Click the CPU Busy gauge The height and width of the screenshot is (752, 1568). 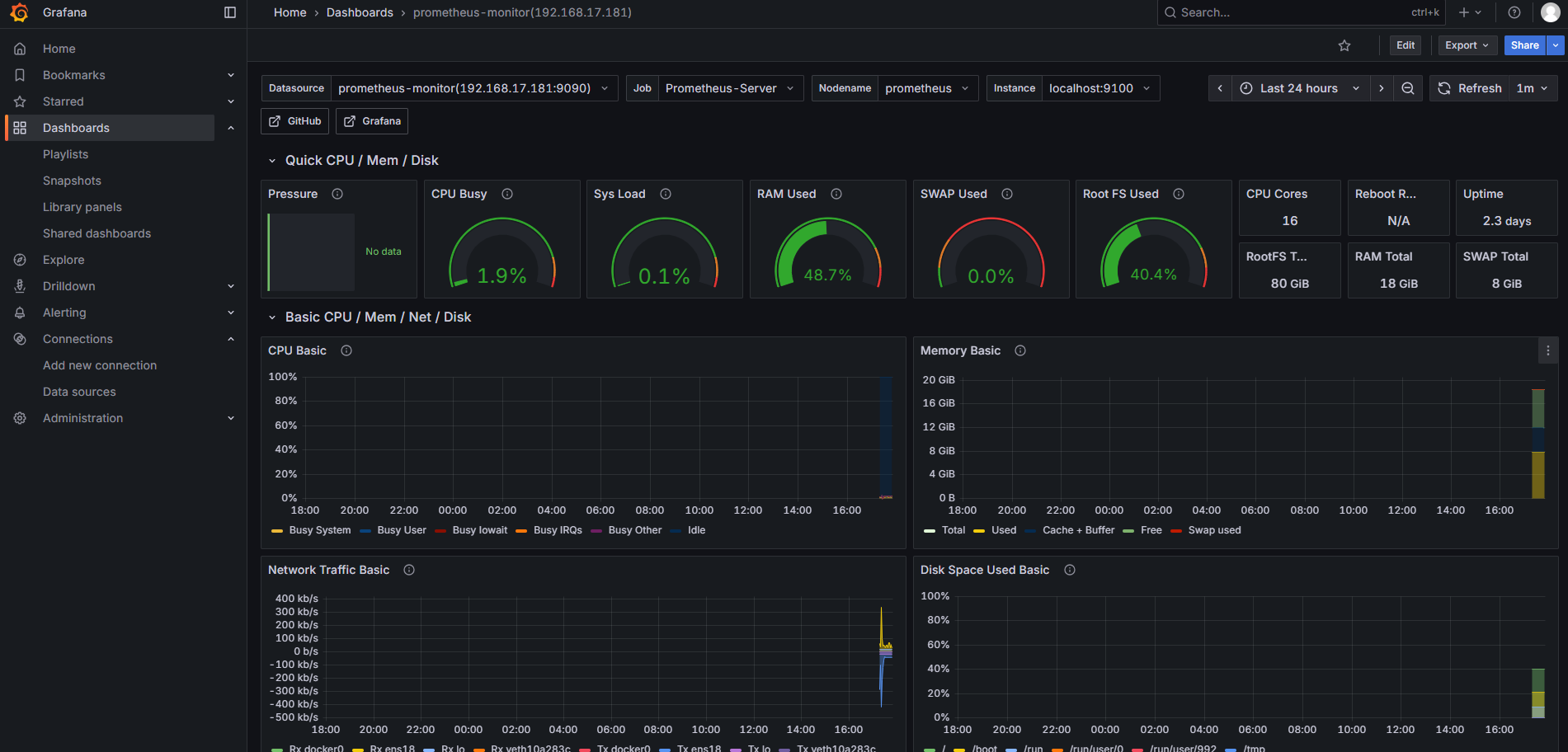pyautogui.click(x=501, y=254)
